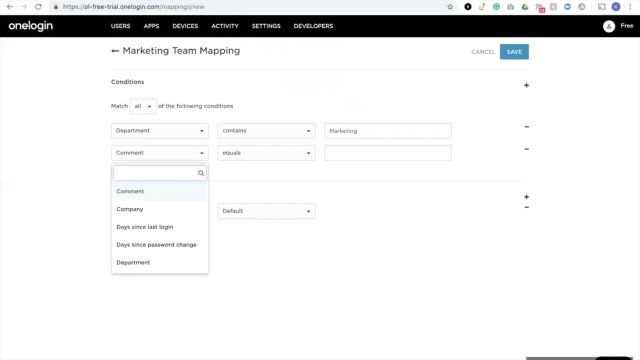The image size is (640, 360).
Task: Remove the Department condition with its minus icon
Action: 527,127
